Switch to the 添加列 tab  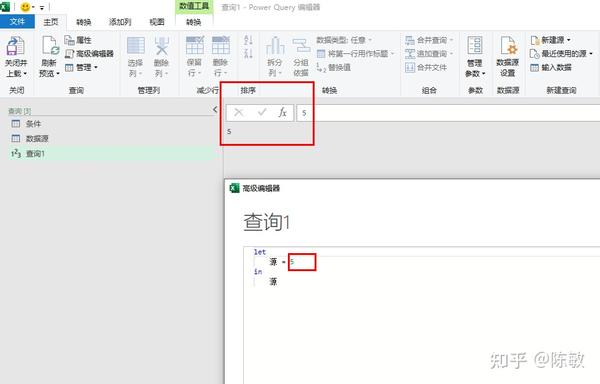click(x=120, y=22)
